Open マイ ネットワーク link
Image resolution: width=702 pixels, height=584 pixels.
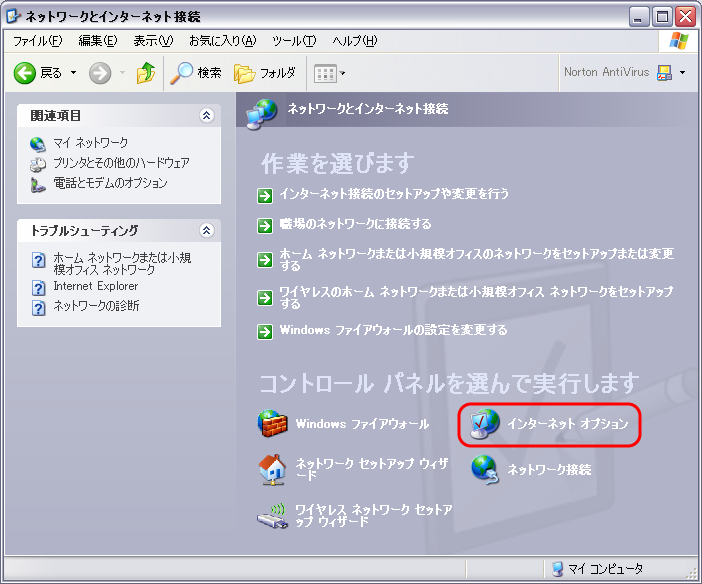[x=90, y=143]
